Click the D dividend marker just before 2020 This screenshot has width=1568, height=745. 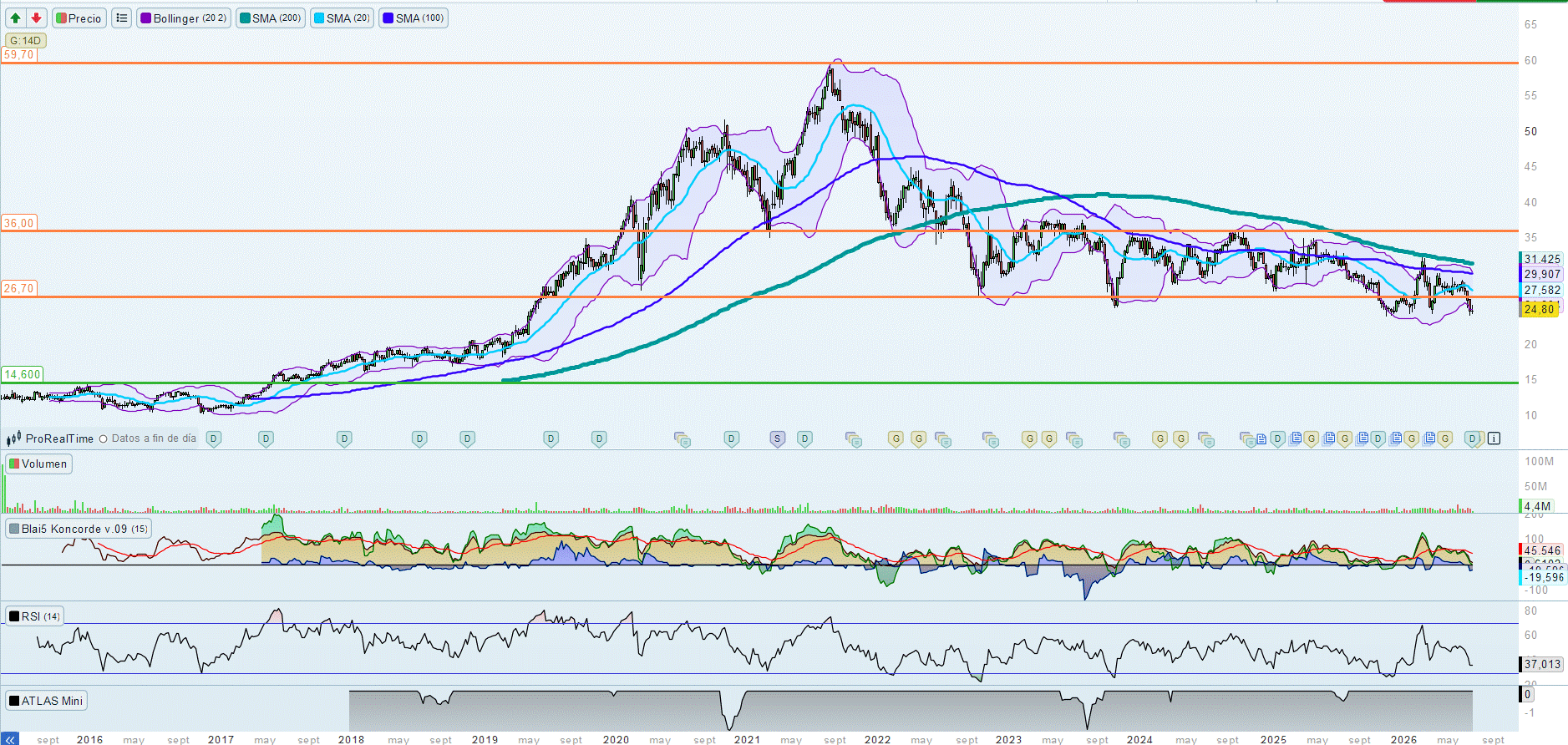[x=599, y=438]
